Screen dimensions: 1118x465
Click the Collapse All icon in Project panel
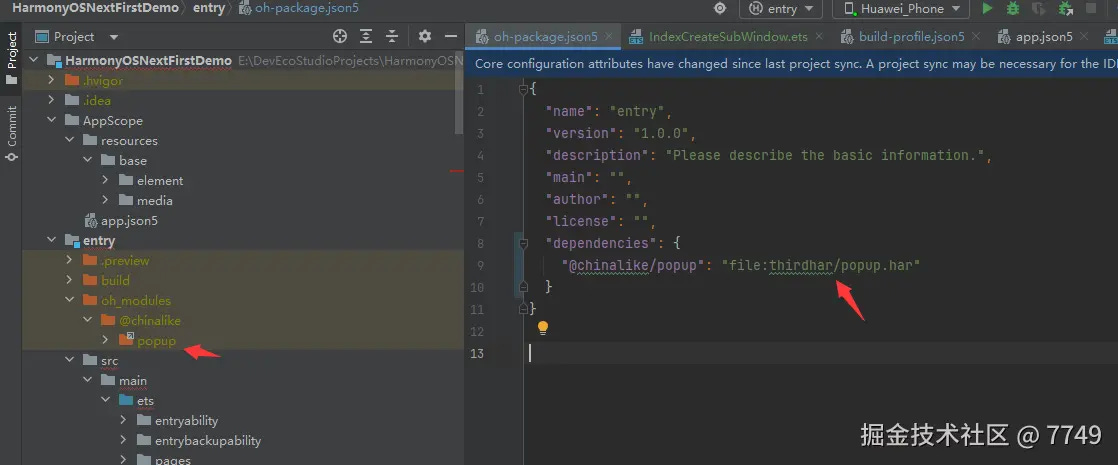tap(391, 36)
